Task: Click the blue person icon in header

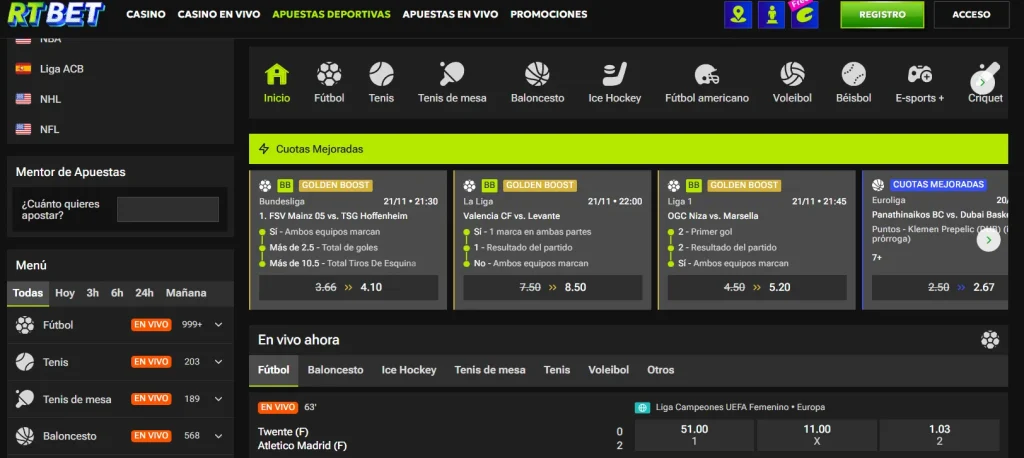Action: 771,14
